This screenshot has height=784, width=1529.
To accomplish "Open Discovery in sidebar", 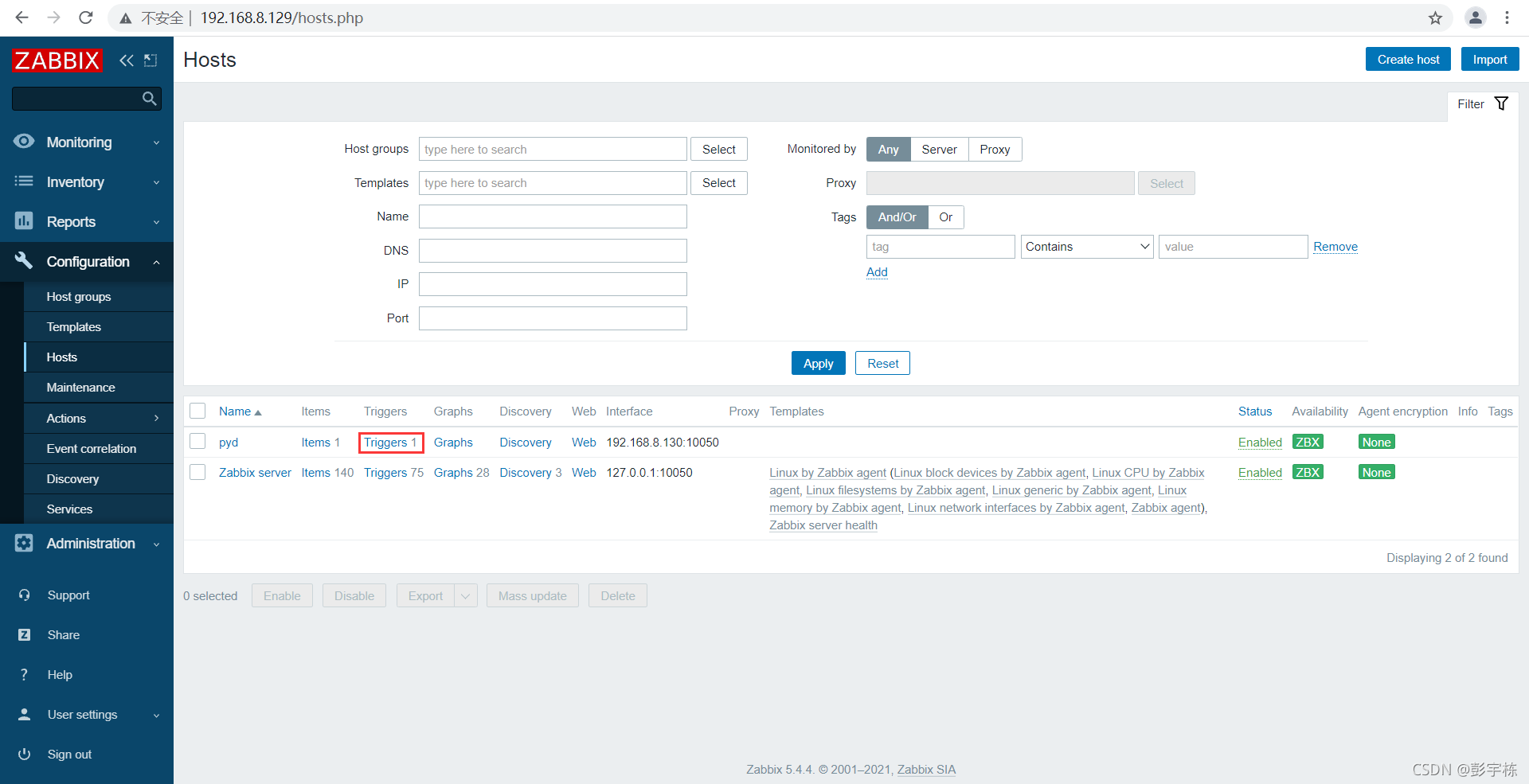I will (72, 478).
